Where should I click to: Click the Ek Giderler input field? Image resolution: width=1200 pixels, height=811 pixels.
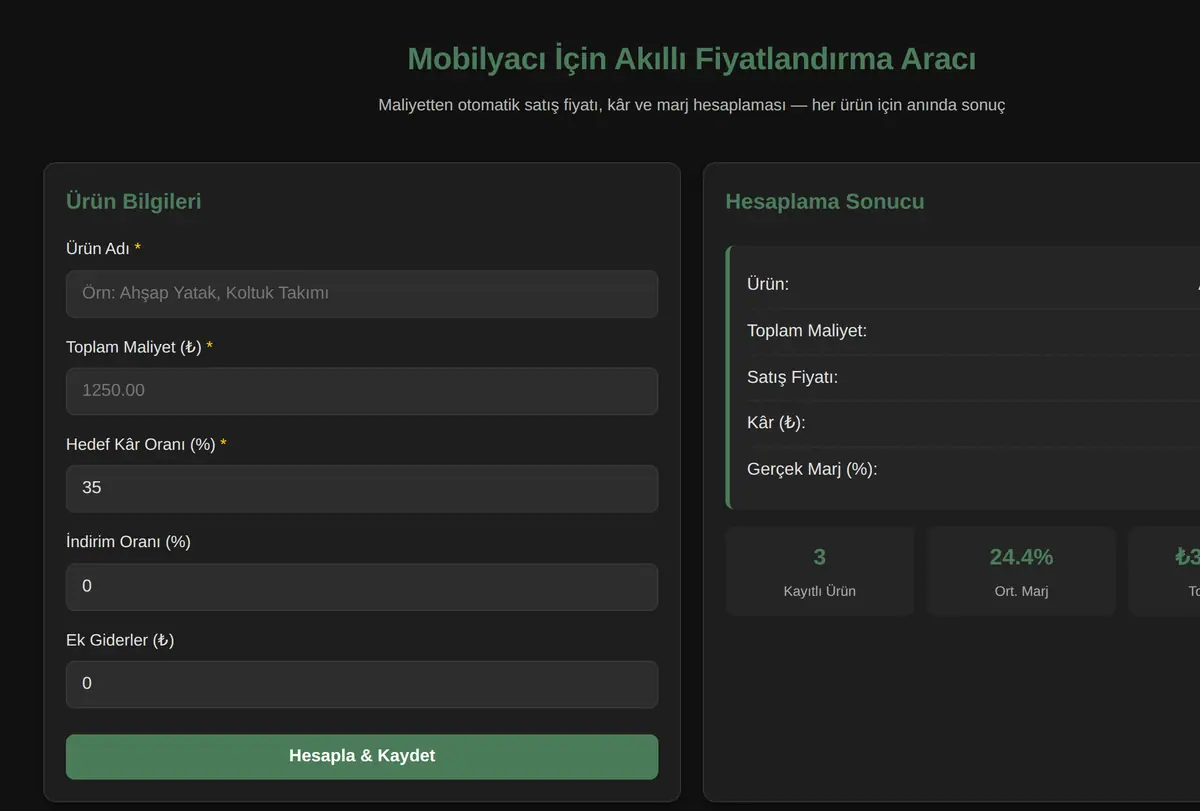pyautogui.click(x=362, y=684)
